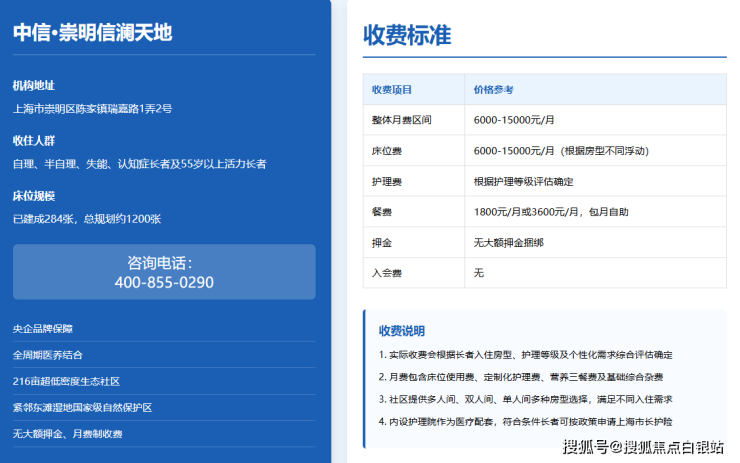Viewport: 740px width, 463px height.
Task: Click note 2 about 月费包含床位使用费
Action: (x=521, y=377)
